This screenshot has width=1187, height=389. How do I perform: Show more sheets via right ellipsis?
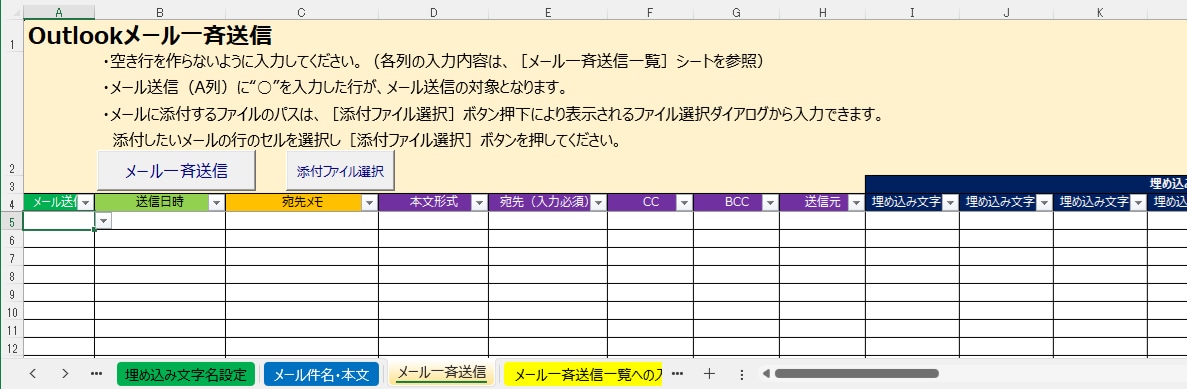coord(678,373)
